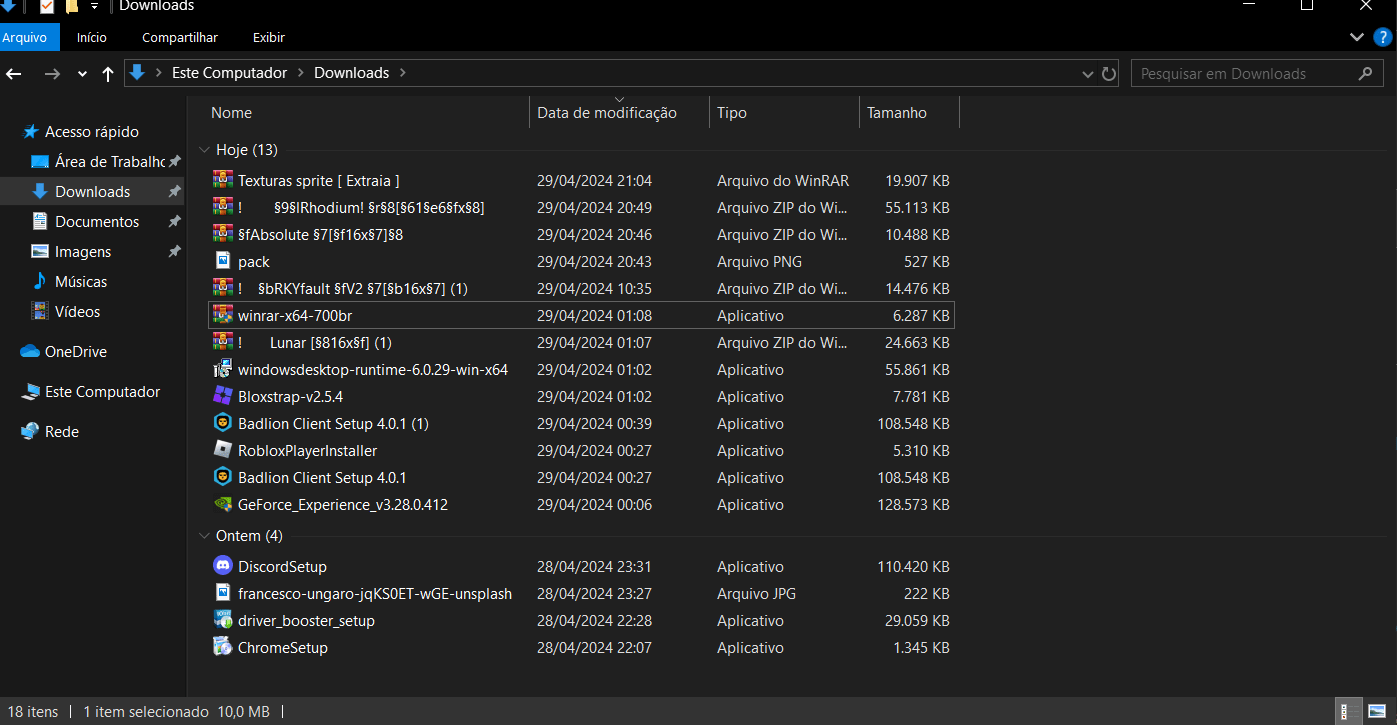This screenshot has width=1397, height=725.
Task: Click the size "128.573 KB" cell
Action: 913,505
